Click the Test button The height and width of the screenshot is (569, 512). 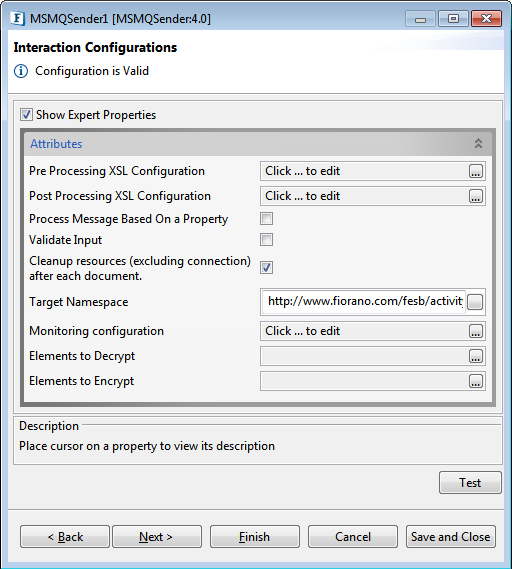[x=470, y=483]
